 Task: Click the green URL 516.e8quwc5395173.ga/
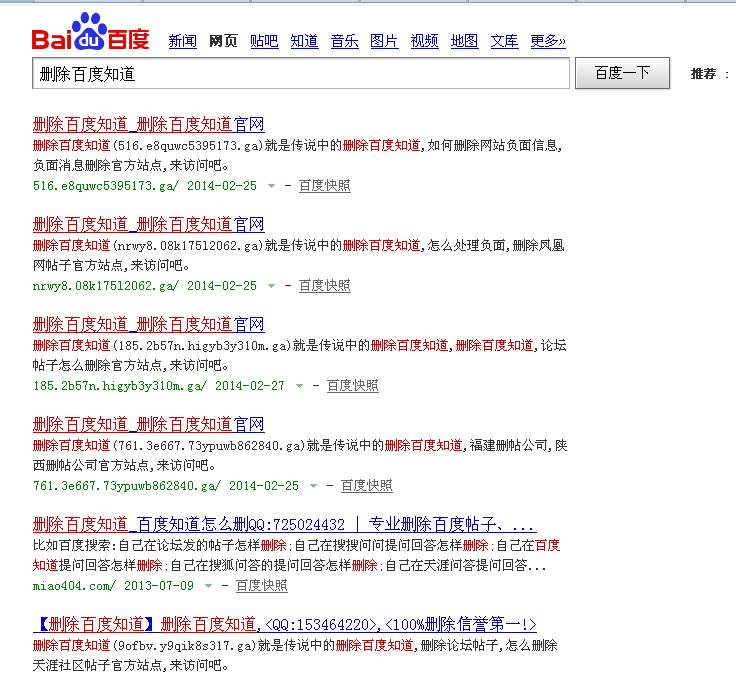click(x=106, y=186)
